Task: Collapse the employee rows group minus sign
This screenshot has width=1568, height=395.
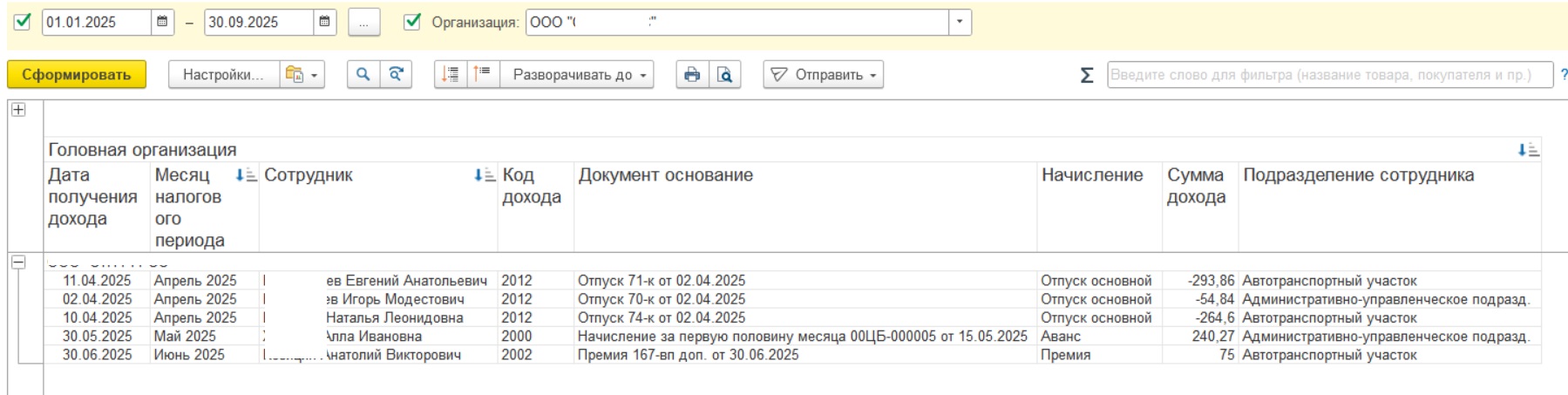Action: coord(18,262)
